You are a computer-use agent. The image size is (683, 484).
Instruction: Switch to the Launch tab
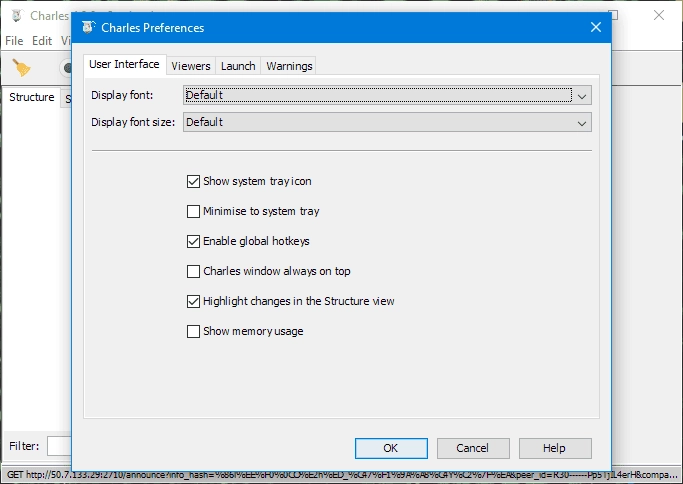(238, 66)
